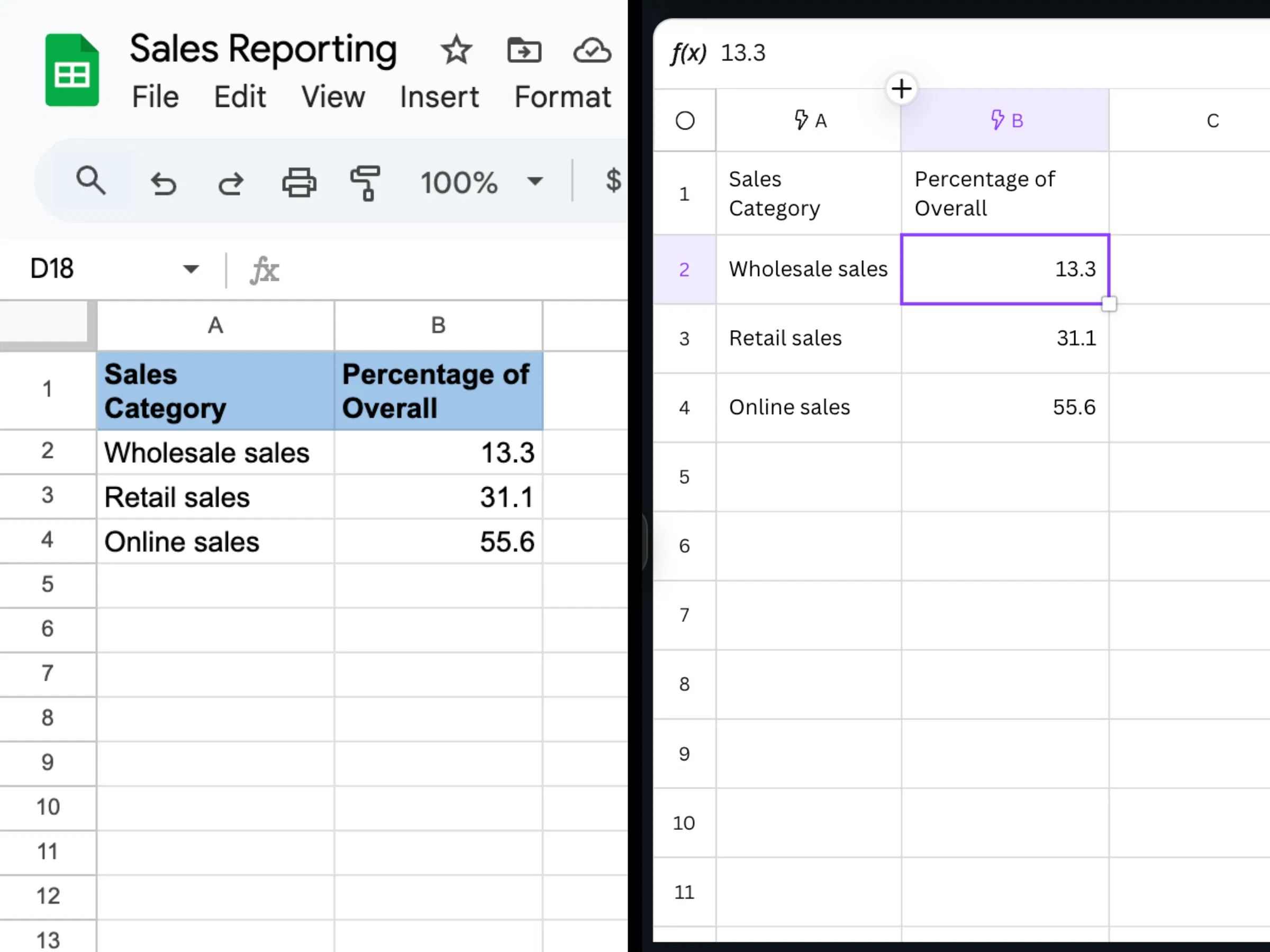This screenshot has height=952, width=1270.
Task: Click the move to folder icon
Action: click(524, 50)
